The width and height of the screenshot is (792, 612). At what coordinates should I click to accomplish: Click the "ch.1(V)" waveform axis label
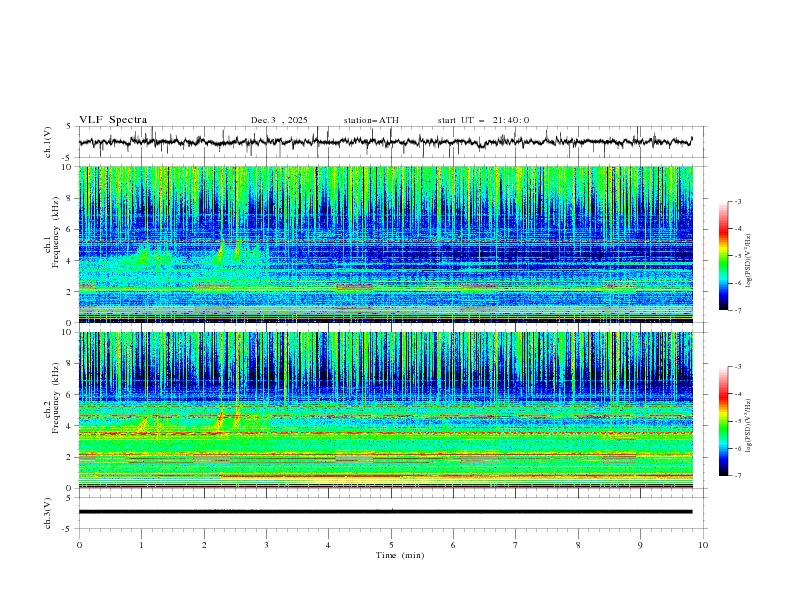pos(48,142)
